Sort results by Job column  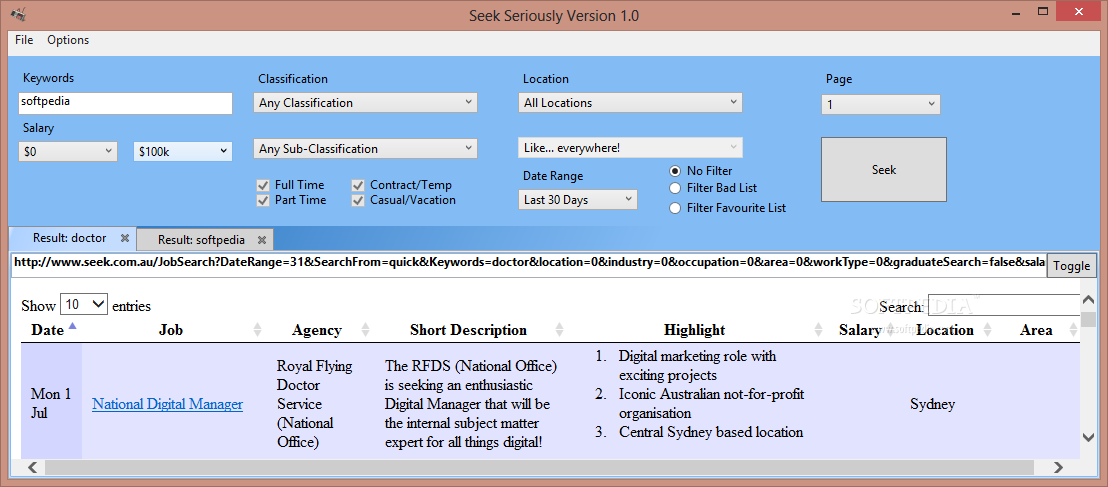click(257, 330)
